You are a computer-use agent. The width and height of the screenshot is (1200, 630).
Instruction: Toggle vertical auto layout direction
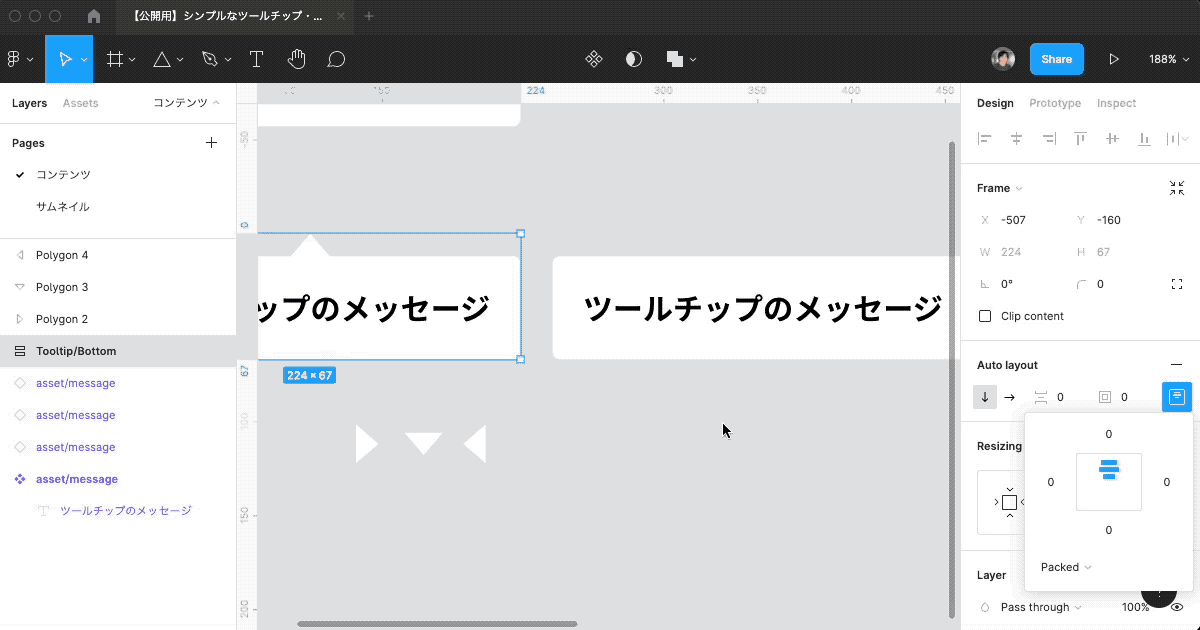point(984,397)
